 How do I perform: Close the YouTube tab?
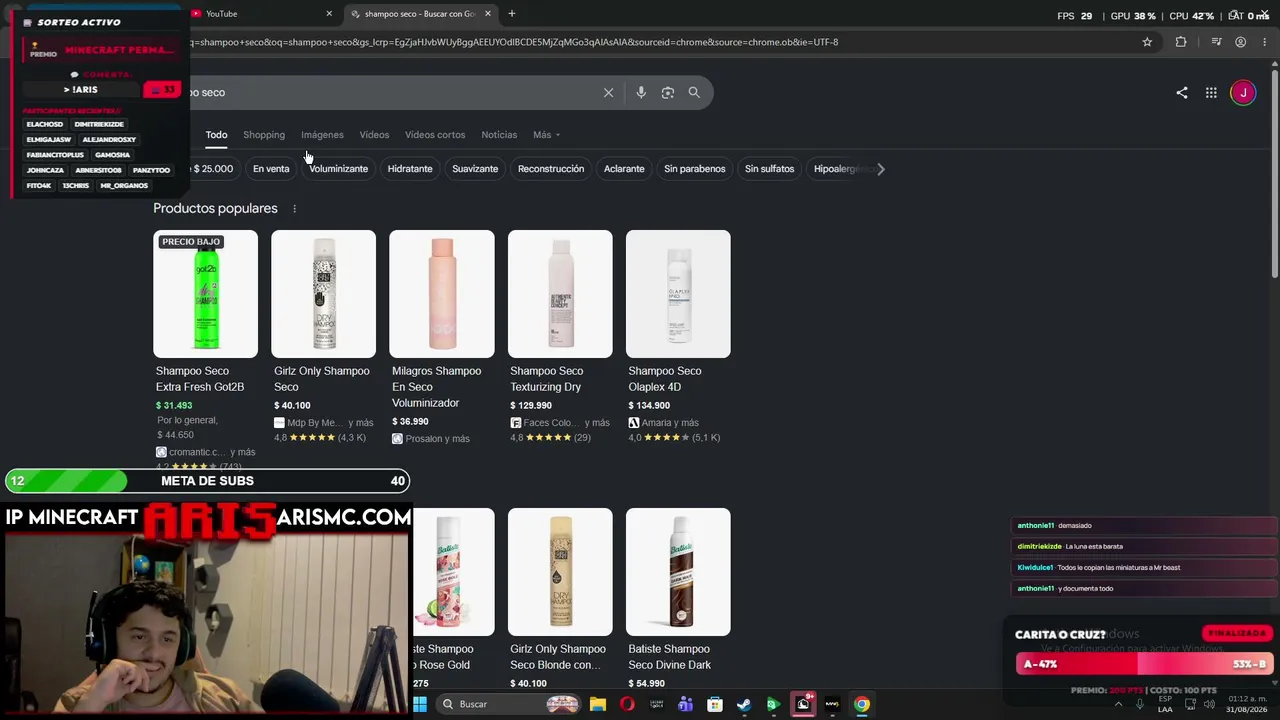329,14
